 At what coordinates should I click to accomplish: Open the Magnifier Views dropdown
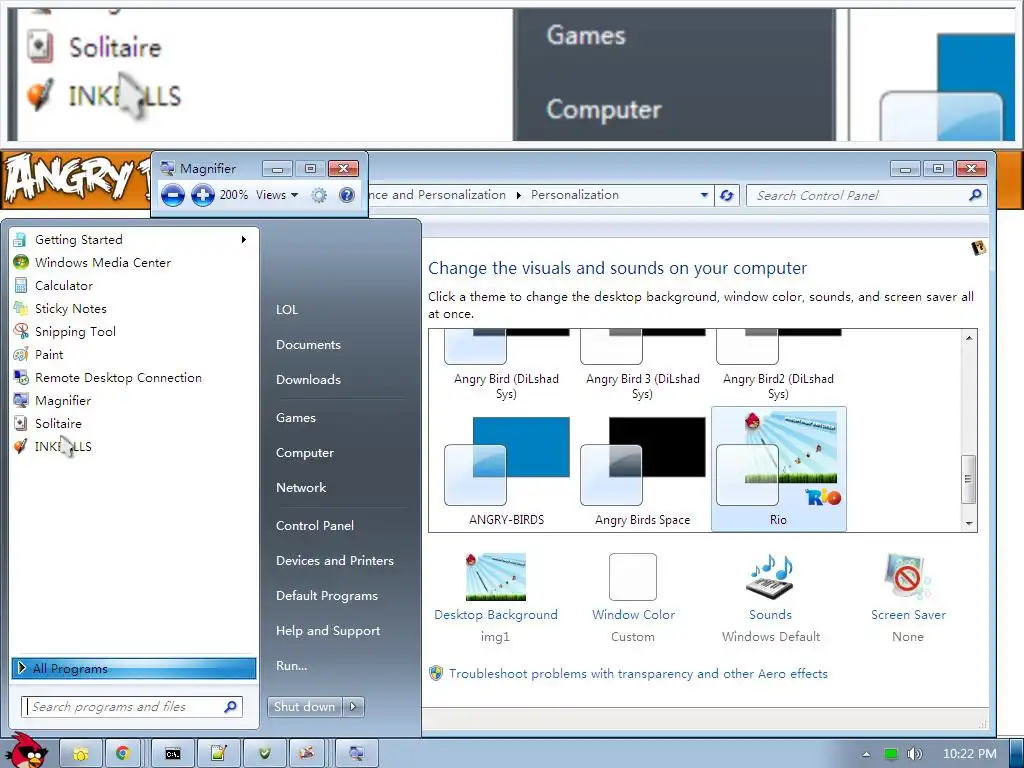[x=277, y=195]
